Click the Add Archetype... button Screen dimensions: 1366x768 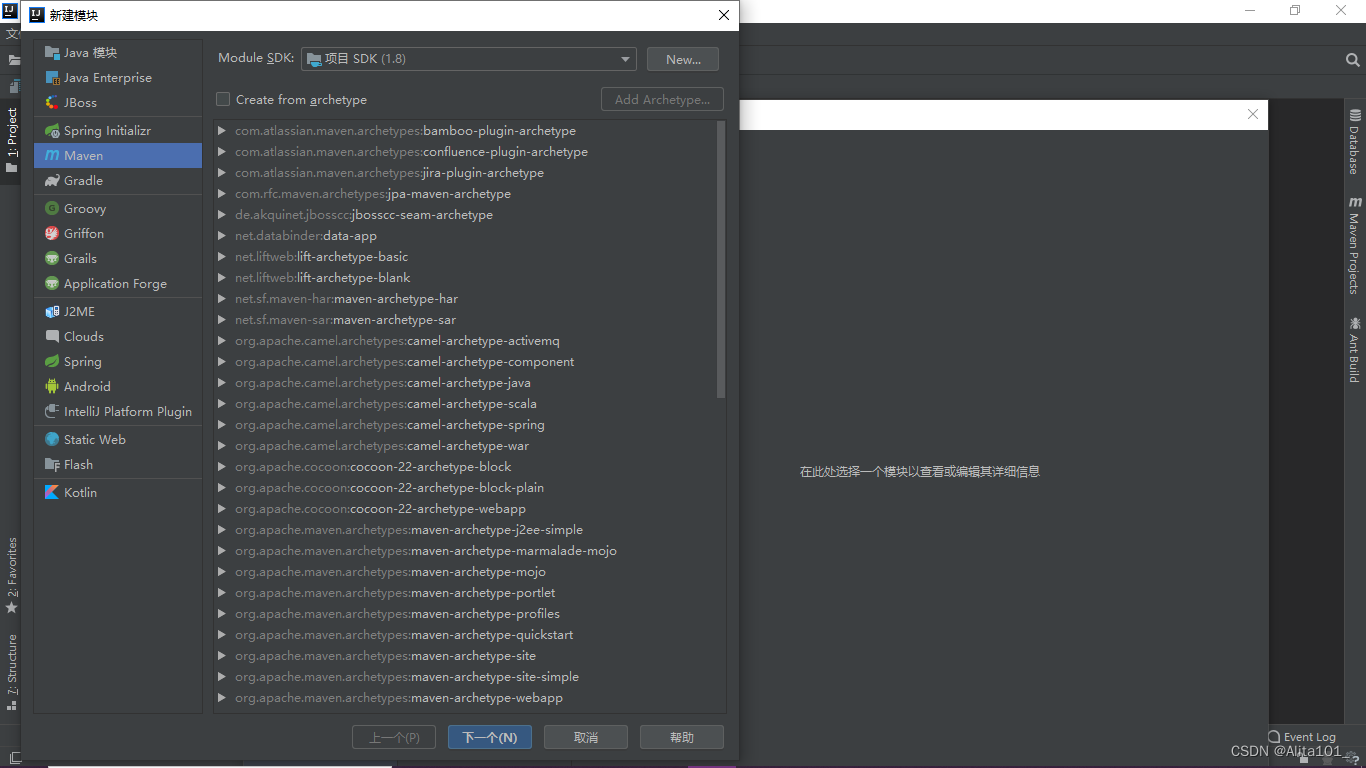[662, 100]
